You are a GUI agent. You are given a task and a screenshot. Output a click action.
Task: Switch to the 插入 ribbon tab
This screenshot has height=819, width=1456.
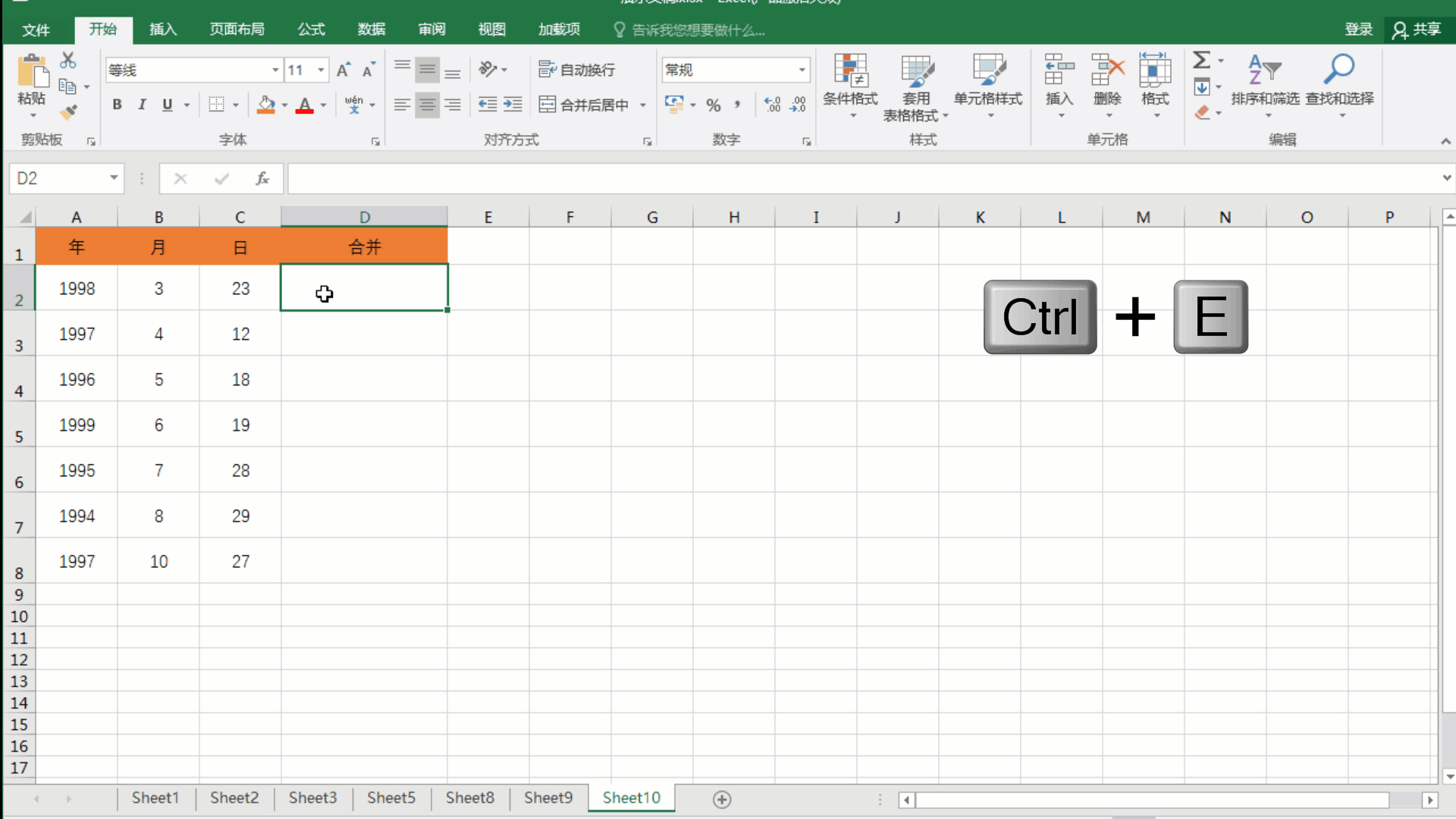click(x=162, y=30)
